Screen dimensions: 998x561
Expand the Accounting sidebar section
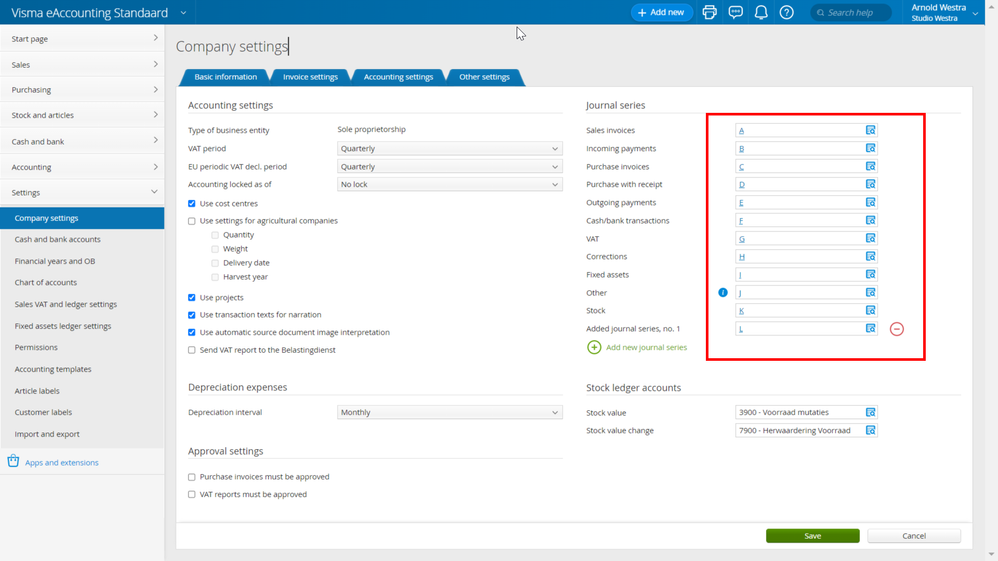point(82,167)
